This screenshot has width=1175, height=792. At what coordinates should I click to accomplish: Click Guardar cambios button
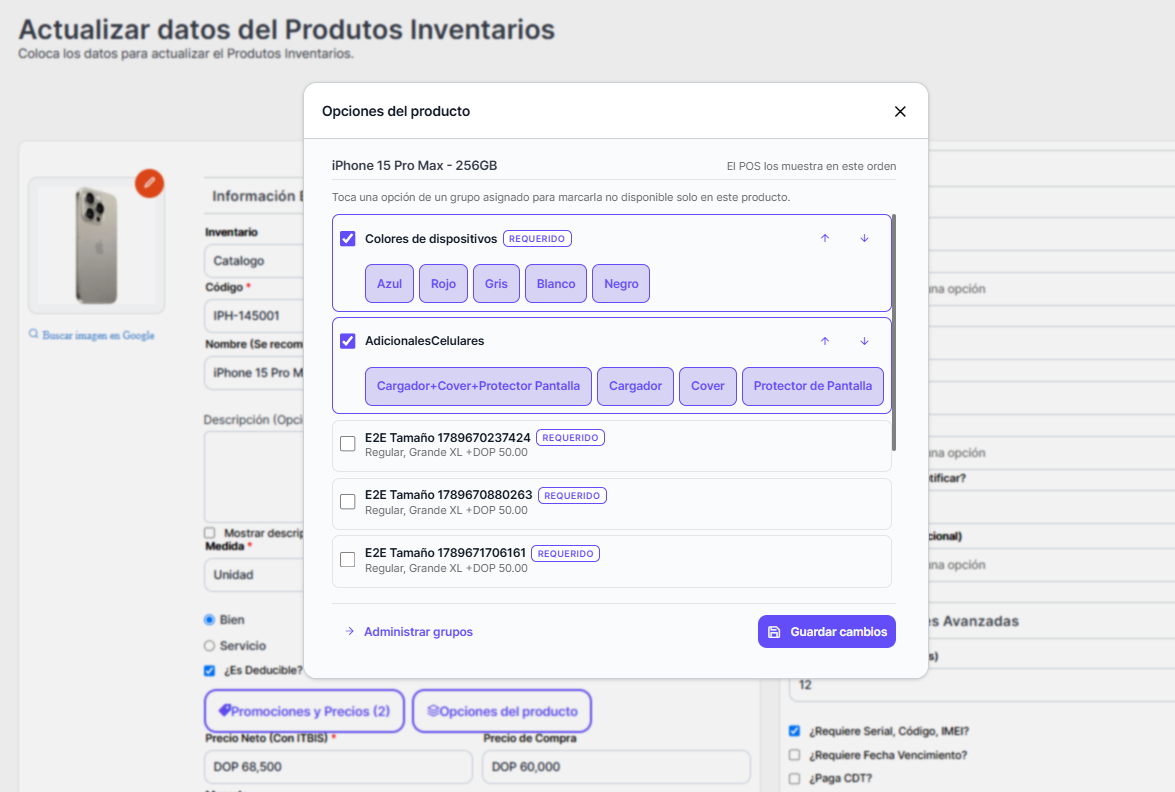pyautogui.click(x=827, y=632)
